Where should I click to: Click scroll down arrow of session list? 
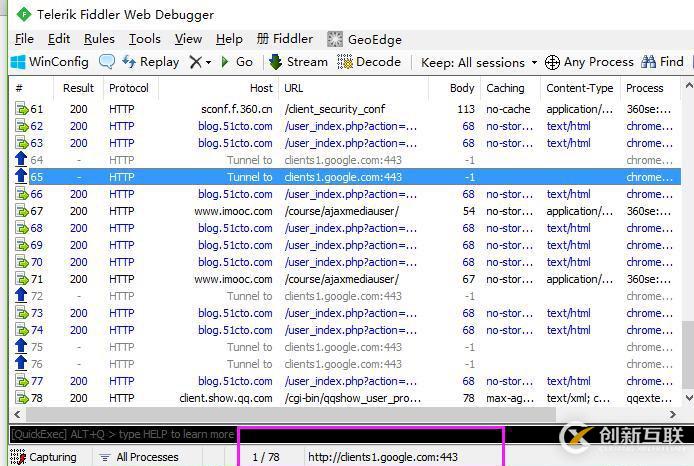pos(689,398)
